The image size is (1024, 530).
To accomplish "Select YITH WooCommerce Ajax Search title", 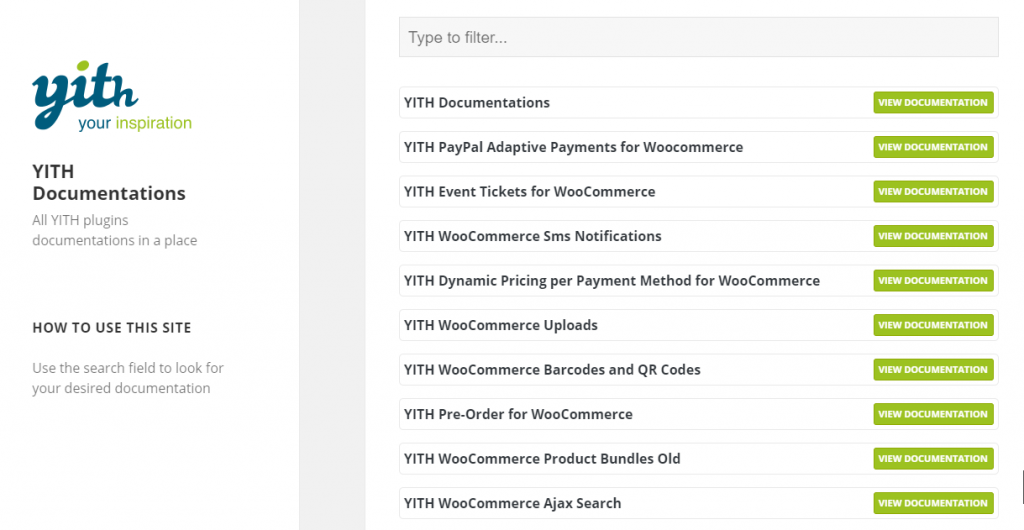I will coord(513,503).
